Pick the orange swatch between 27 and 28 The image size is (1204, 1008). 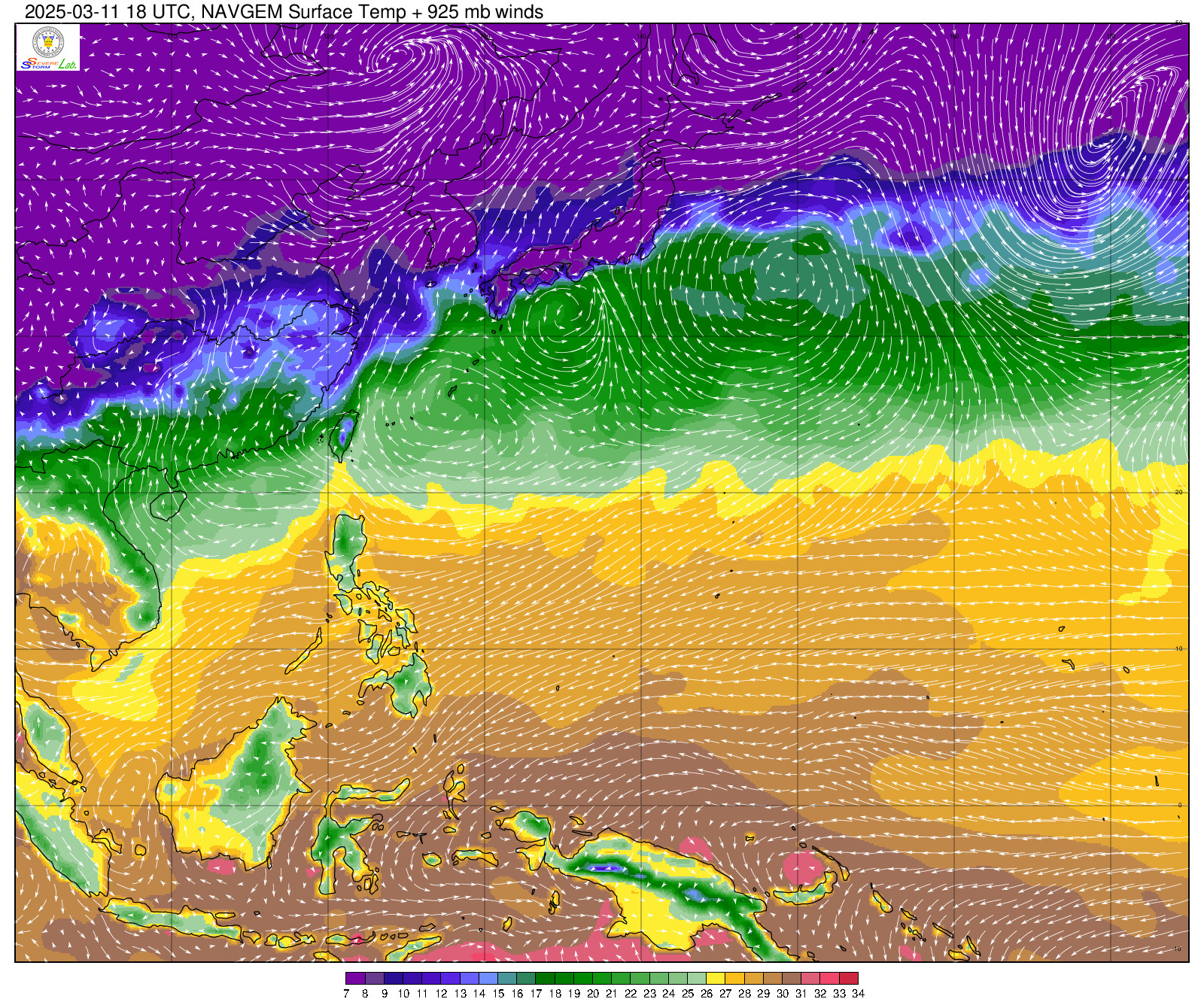[734, 979]
